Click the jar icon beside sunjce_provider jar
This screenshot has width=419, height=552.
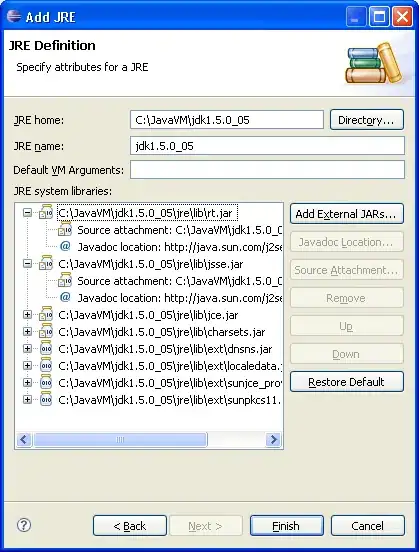[x=46, y=382]
